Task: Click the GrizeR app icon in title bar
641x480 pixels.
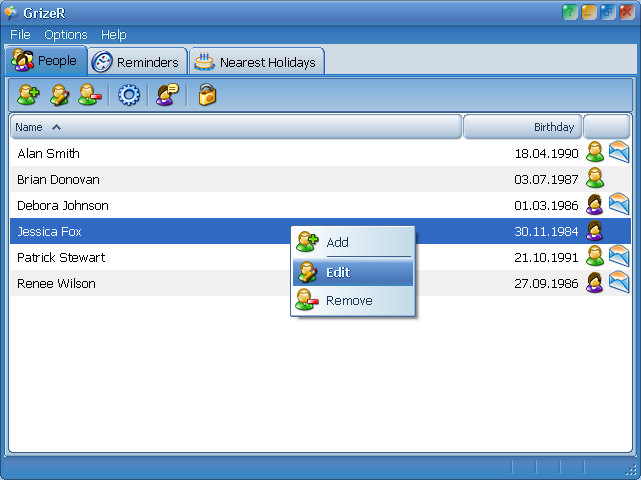Action: point(11,13)
